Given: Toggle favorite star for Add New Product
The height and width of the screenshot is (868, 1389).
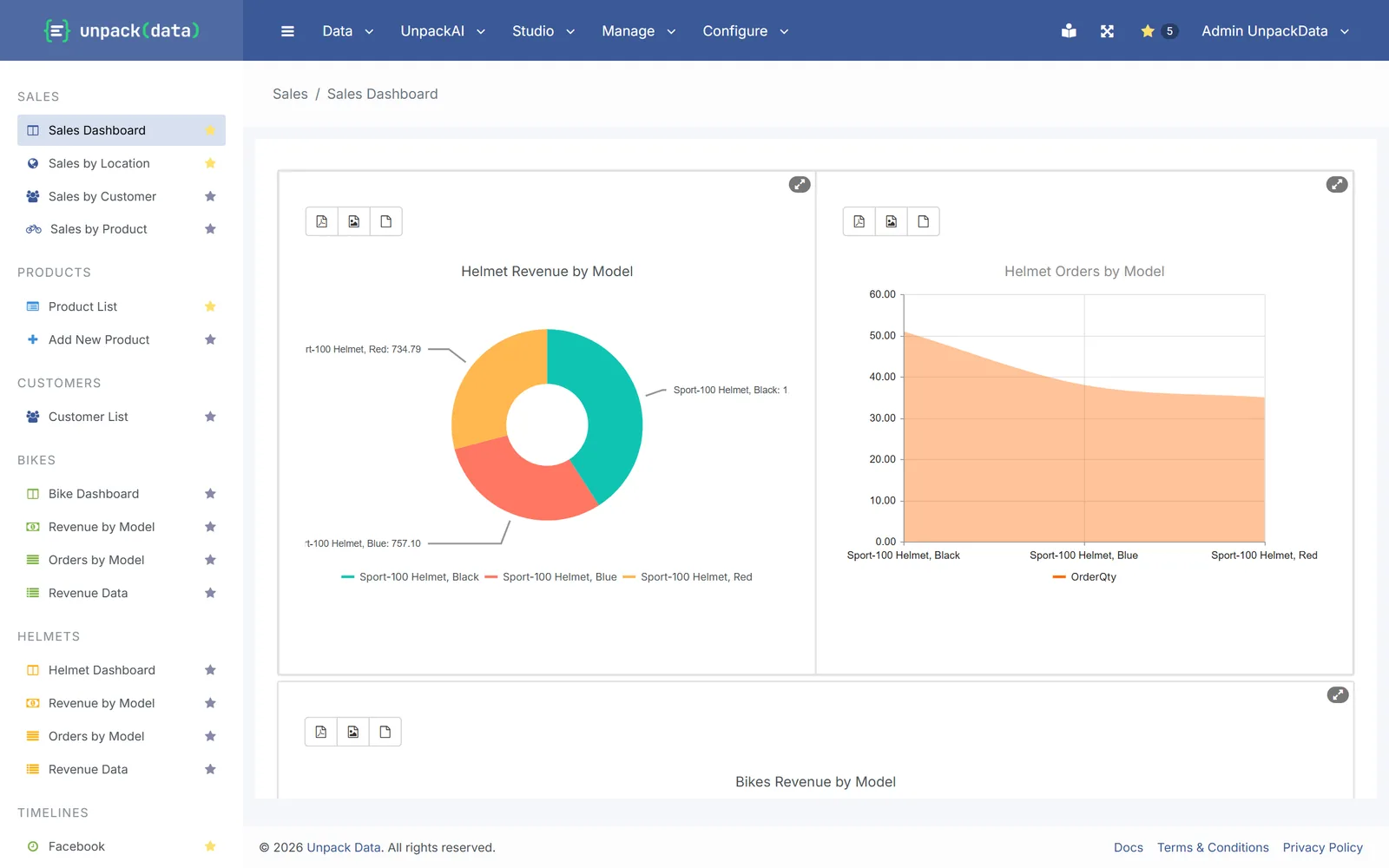Looking at the screenshot, I should (x=210, y=339).
